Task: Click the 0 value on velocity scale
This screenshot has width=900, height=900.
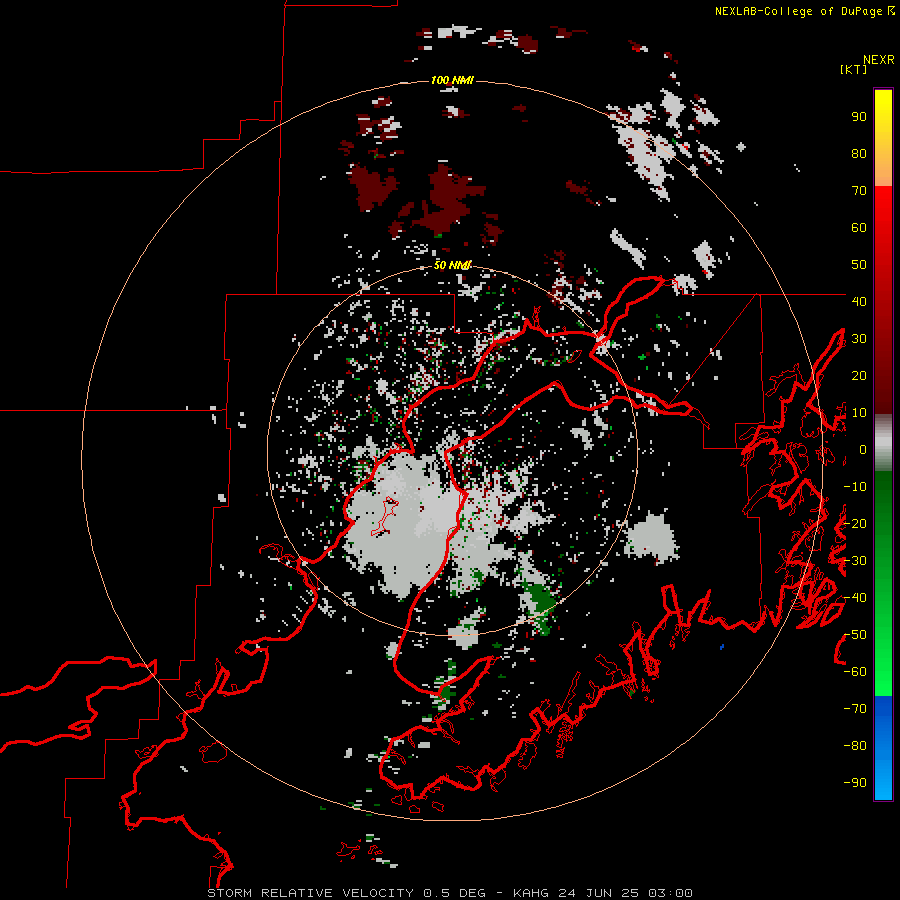Action: [863, 449]
